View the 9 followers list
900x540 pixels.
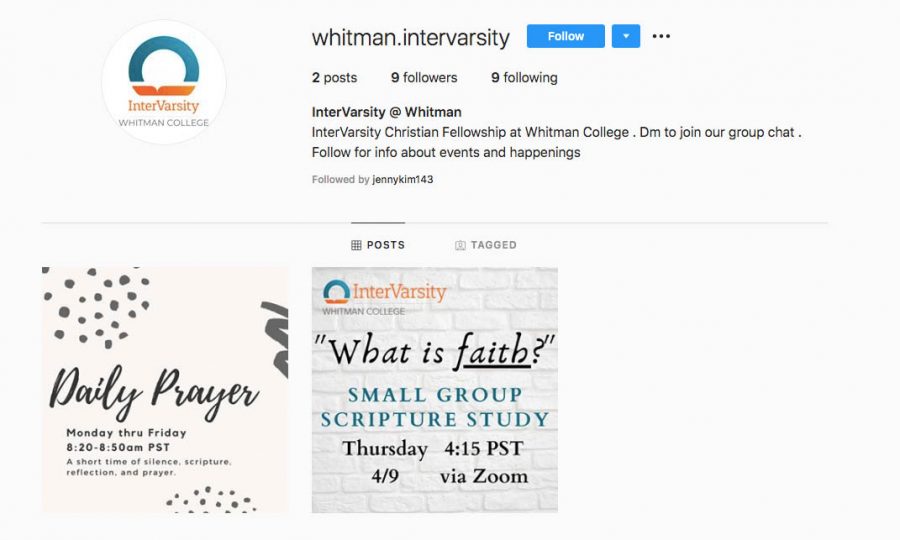424,77
